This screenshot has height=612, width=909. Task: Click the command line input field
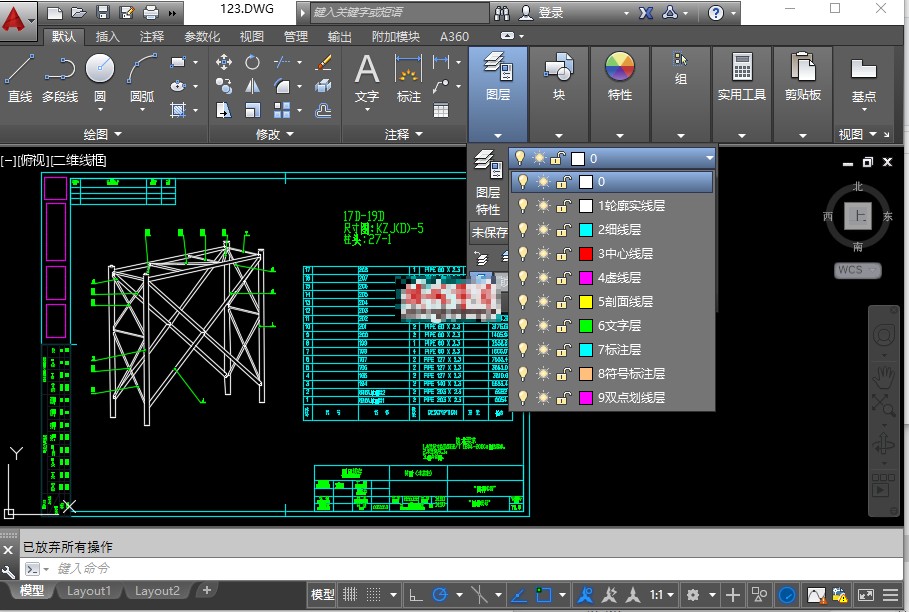(200, 568)
